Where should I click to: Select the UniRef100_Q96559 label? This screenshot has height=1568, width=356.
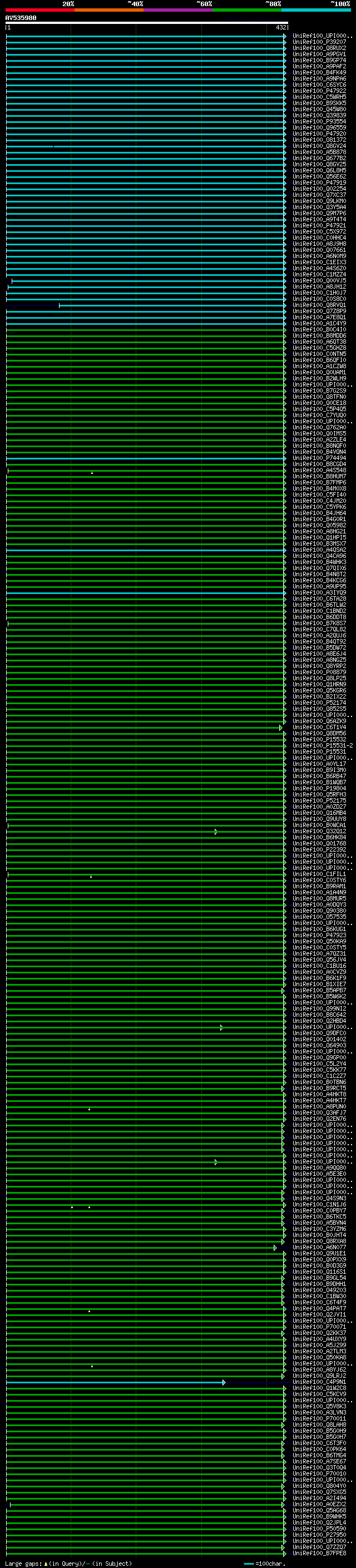(x=319, y=127)
